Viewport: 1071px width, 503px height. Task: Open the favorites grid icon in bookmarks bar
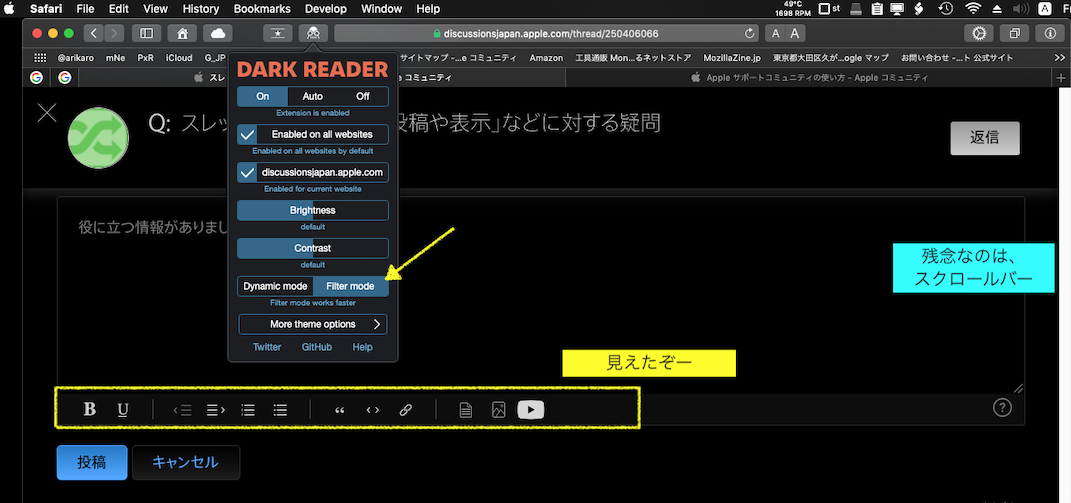[40, 58]
